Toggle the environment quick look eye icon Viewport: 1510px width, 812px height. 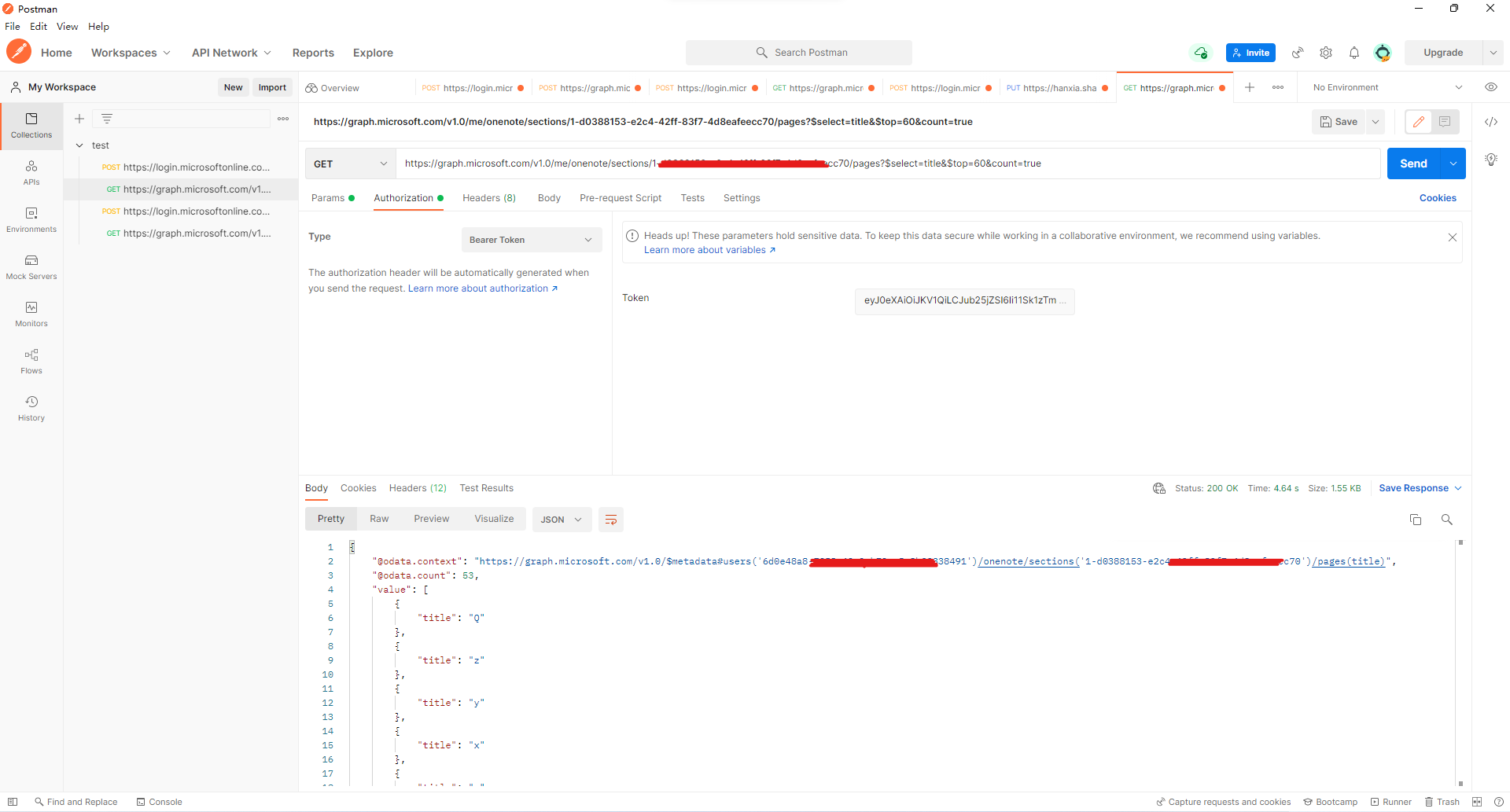(1491, 87)
